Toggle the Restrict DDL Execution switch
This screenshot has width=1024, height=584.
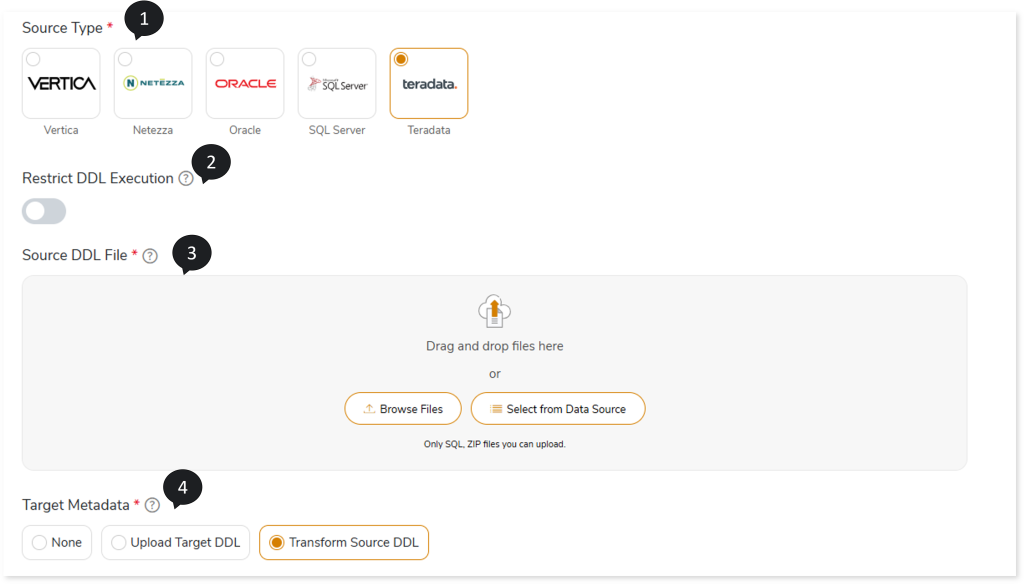pyautogui.click(x=44, y=211)
